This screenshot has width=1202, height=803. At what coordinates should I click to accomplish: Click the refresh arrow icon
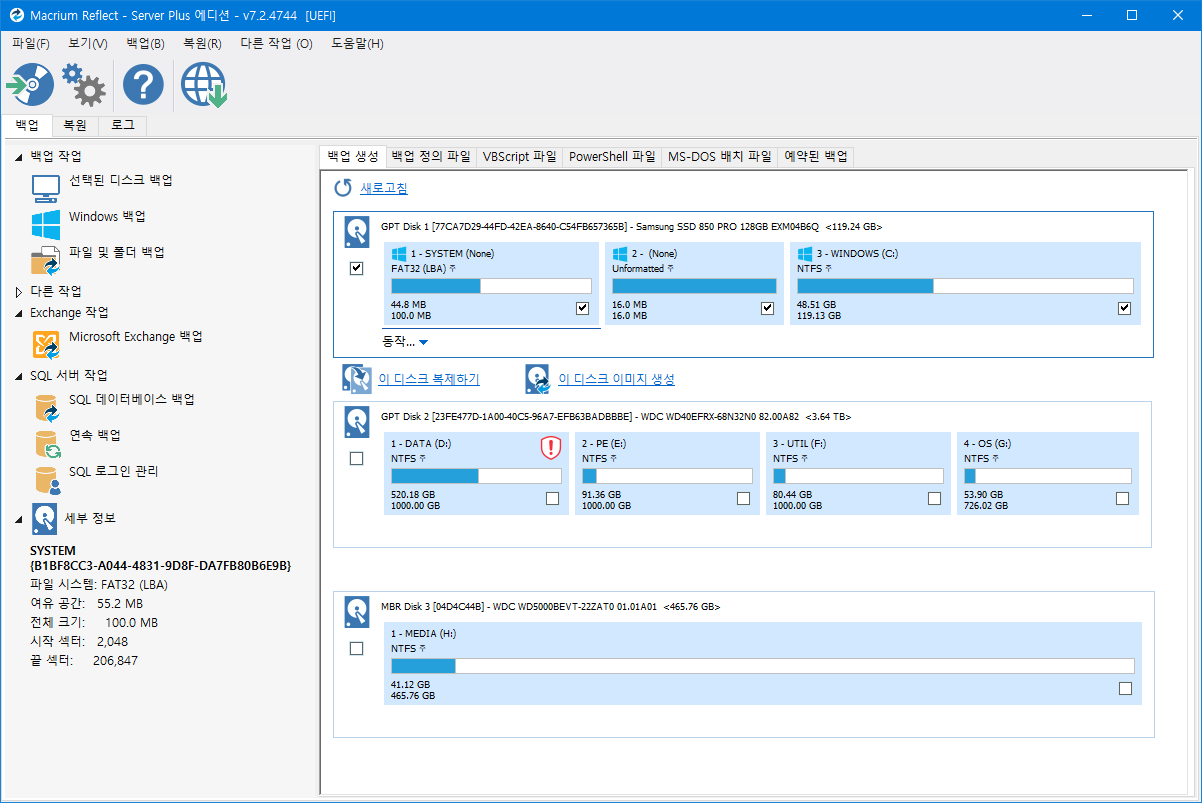coord(343,188)
